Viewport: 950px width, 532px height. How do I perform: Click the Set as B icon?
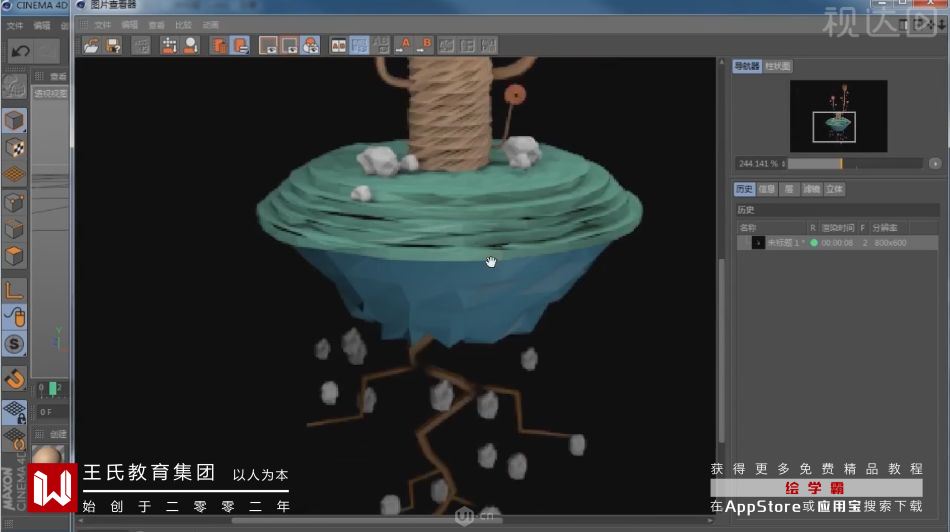(424, 45)
